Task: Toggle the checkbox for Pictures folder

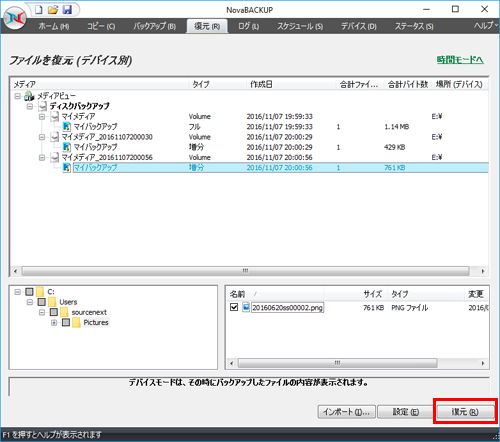Action: [x=66, y=322]
